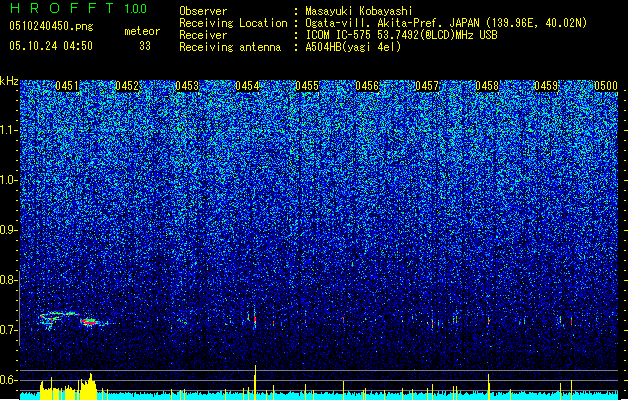Click the 0456 time marker

pyautogui.click(x=367, y=86)
